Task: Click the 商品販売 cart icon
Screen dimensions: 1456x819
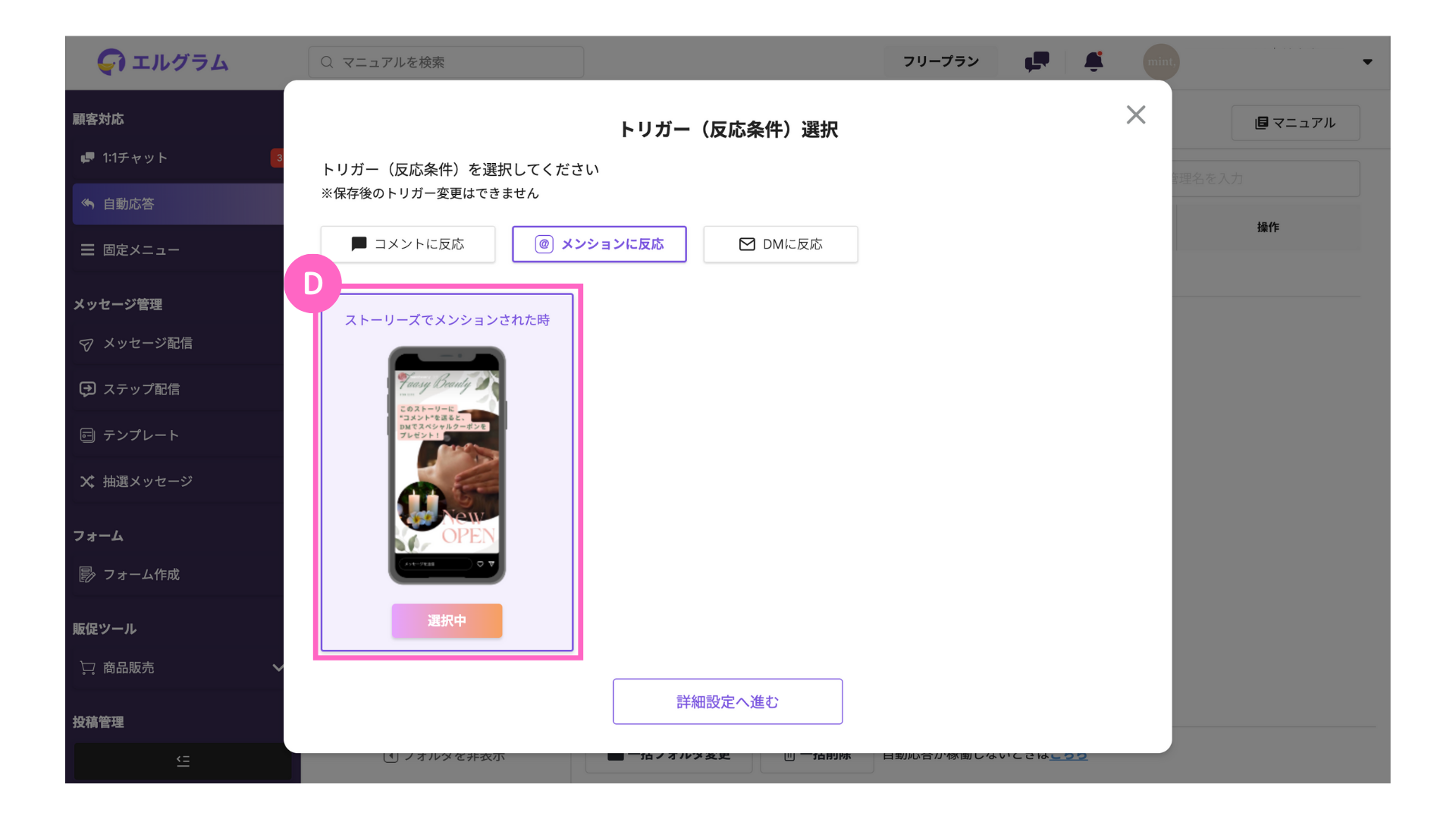Action: [87, 668]
